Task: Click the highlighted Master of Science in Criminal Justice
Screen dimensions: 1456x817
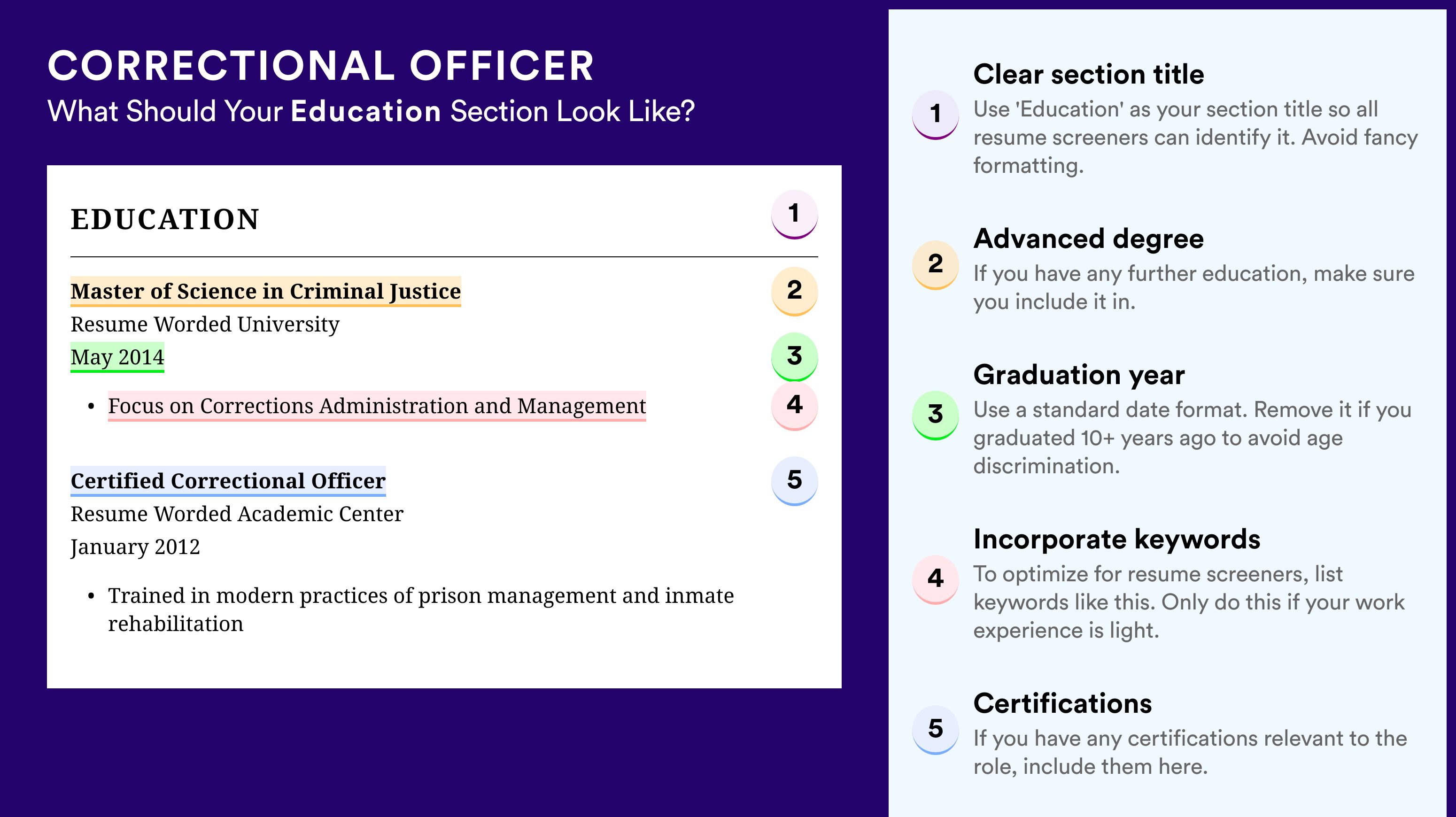Action: tap(266, 292)
